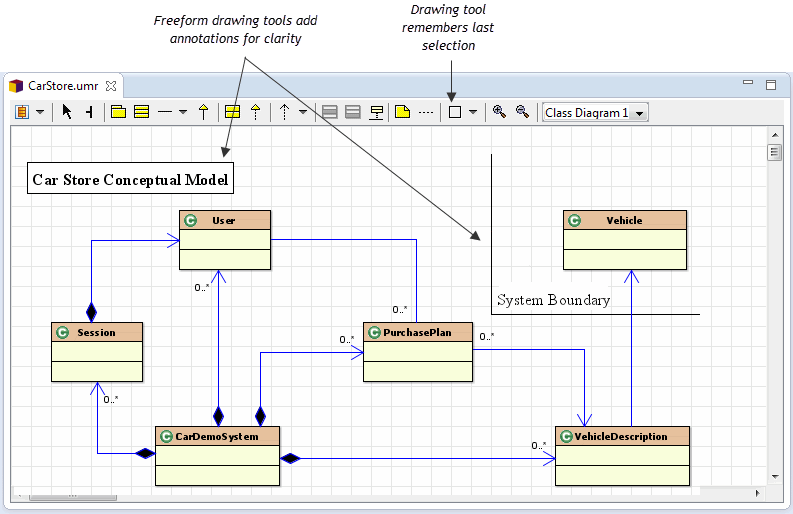Expand the drawing tool shape dropdown arrow
This screenshot has width=793, height=514.
(473, 112)
